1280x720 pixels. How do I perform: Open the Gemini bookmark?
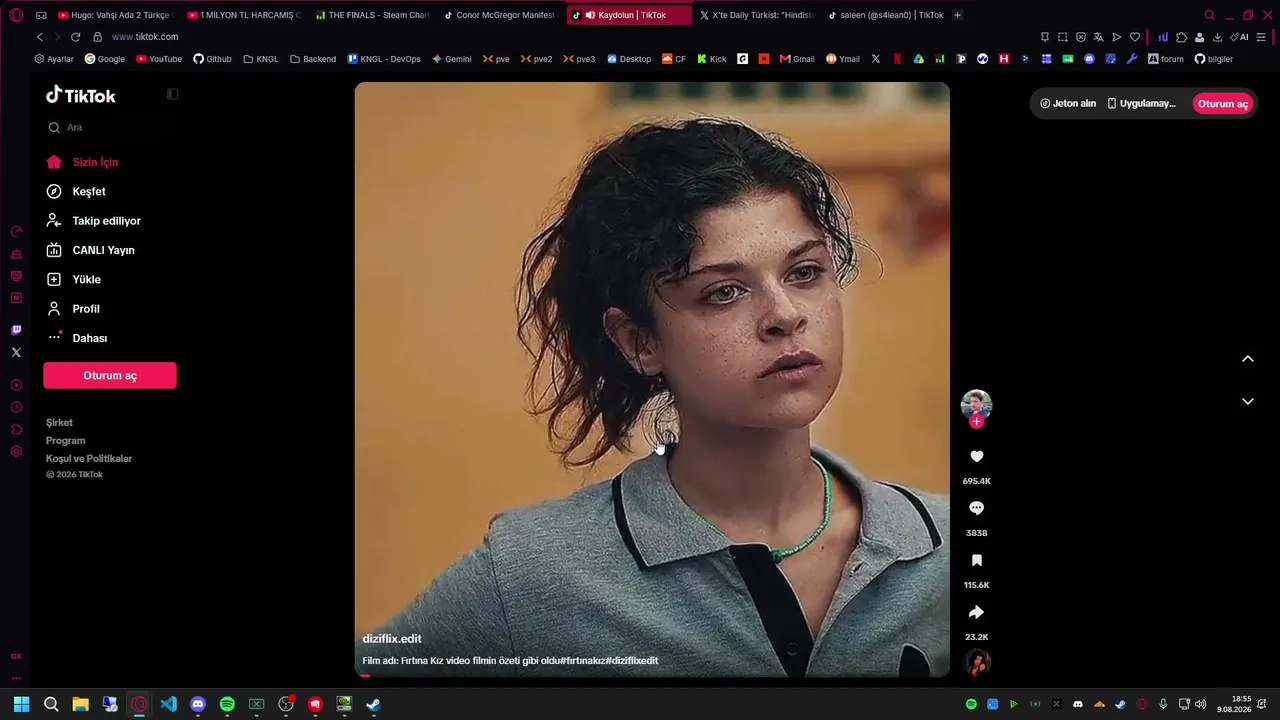452,59
